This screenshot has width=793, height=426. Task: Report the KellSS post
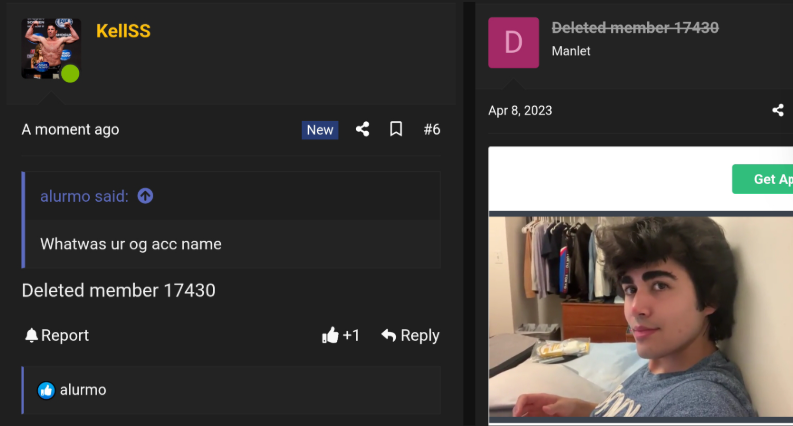point(57,335)
